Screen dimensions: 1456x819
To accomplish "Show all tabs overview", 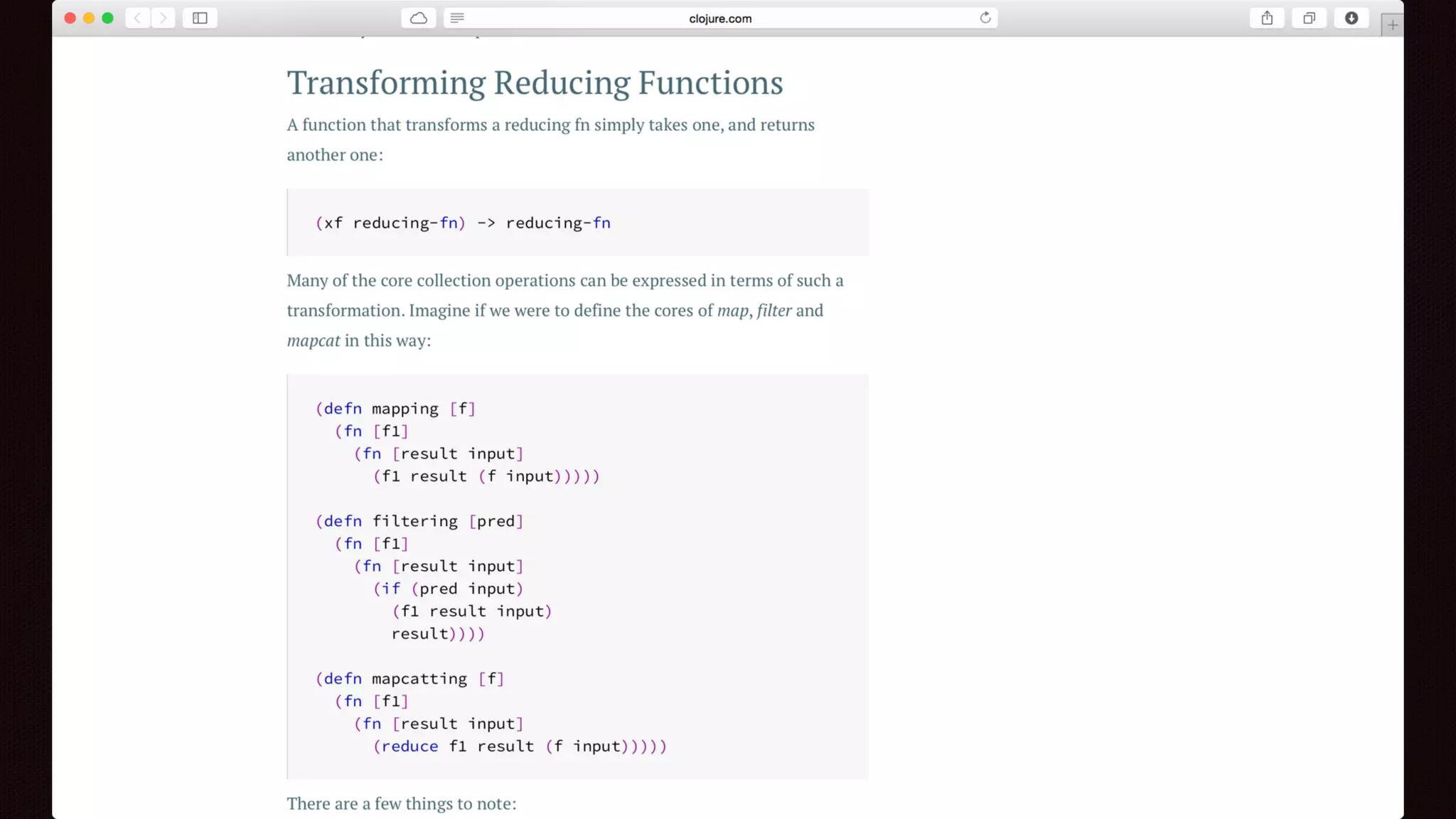I will 1309,18.
